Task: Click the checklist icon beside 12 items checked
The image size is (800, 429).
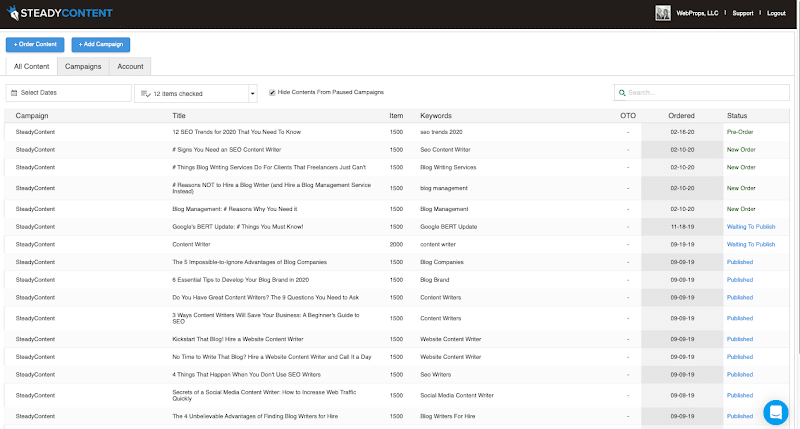Action: point(145,93)
